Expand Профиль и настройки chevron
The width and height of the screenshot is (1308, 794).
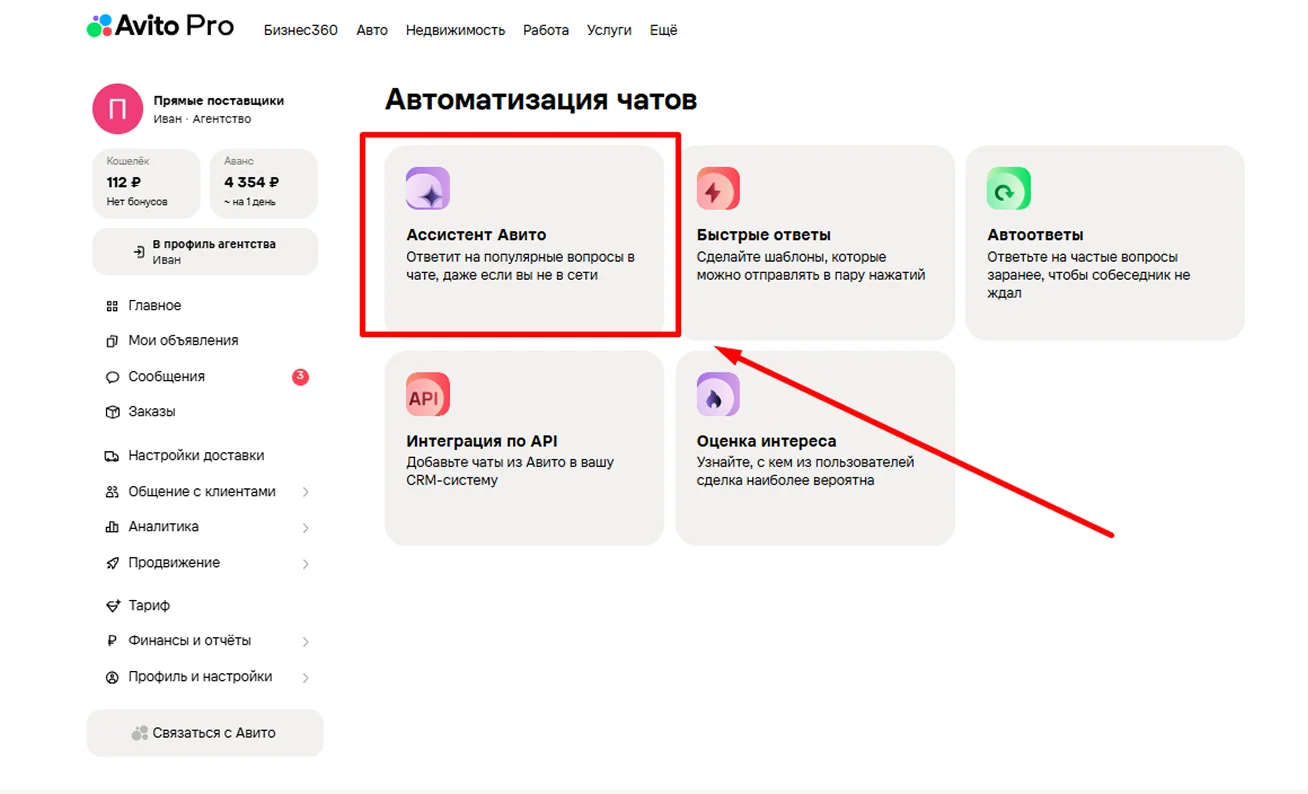pos(305,677)
